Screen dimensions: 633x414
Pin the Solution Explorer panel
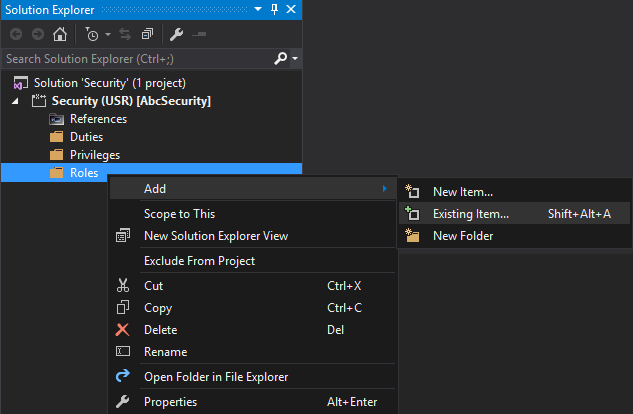pos(275,9)
